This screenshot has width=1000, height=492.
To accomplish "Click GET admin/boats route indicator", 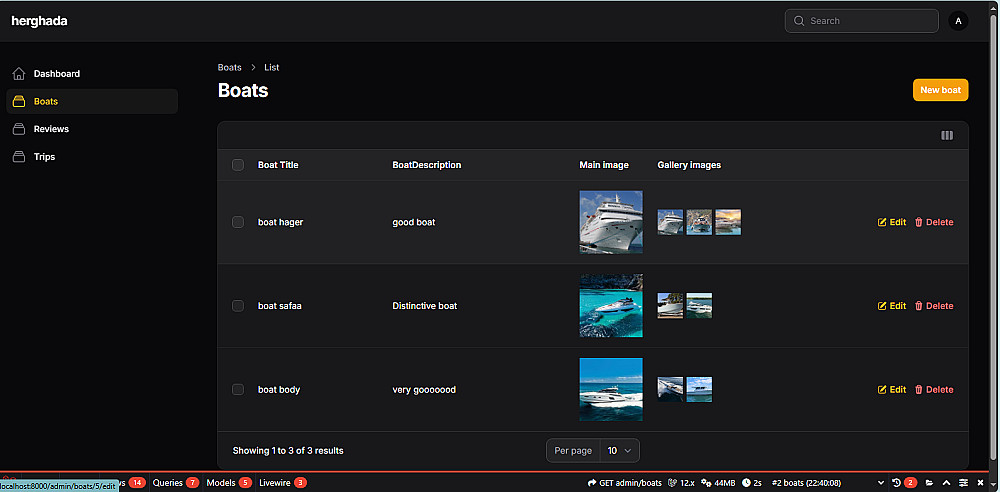I will click(x=624, y=483).
